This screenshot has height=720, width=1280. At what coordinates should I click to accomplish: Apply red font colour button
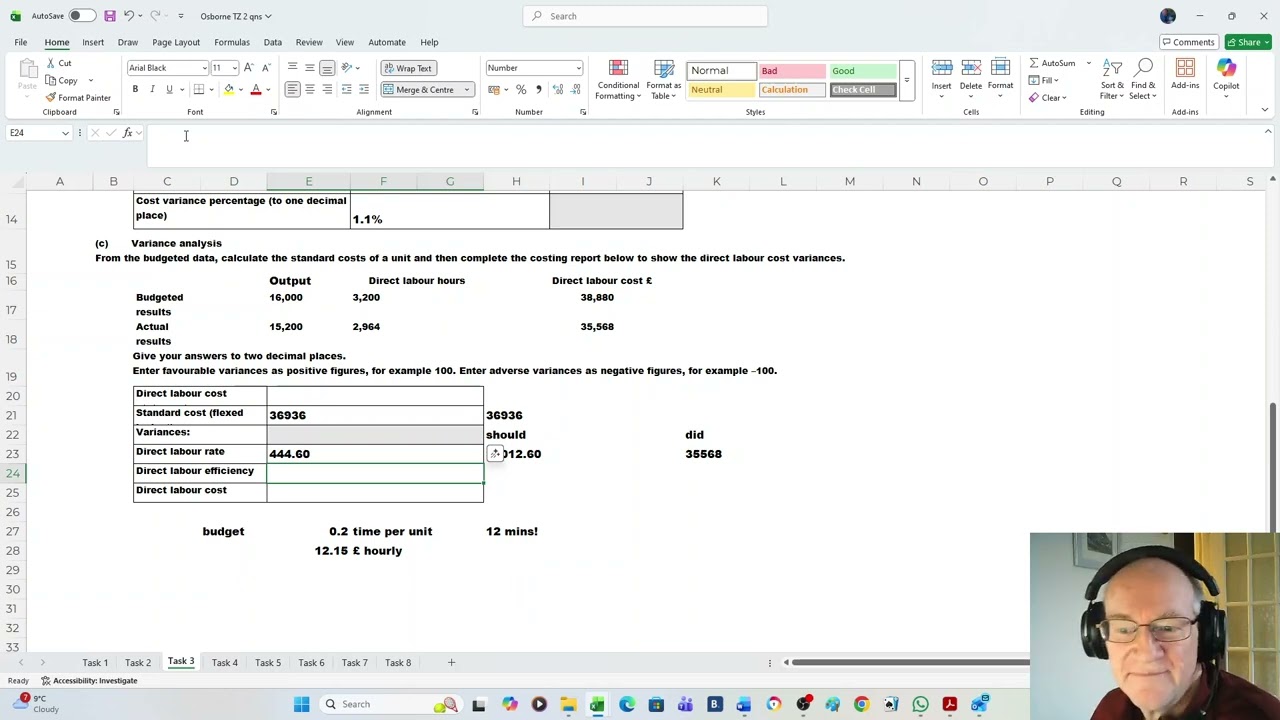[x=256, y=90]
